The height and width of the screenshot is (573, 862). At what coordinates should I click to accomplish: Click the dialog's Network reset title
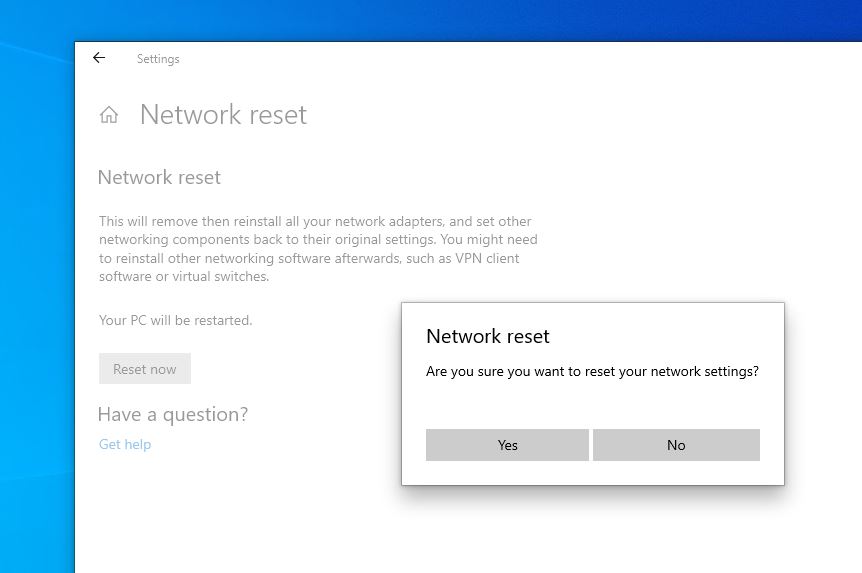coord(488,336)
